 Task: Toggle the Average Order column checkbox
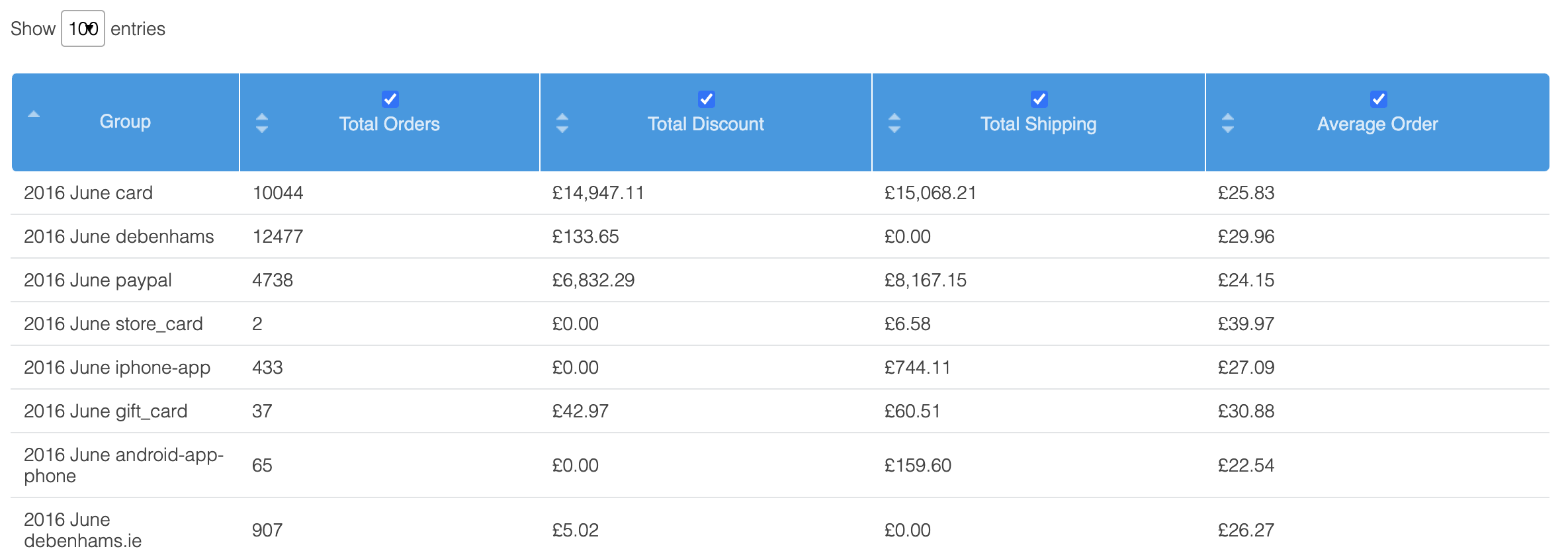[x=1379, y=99]
